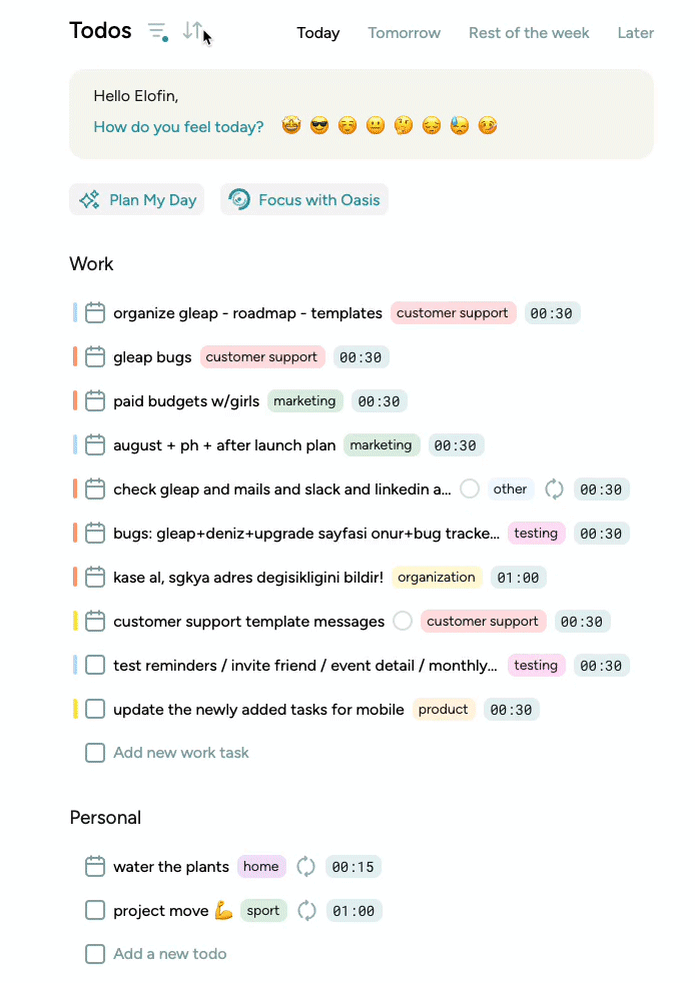Open the 01:00 duration on kase al task
The image size is (695, 983).
(518, 577)
